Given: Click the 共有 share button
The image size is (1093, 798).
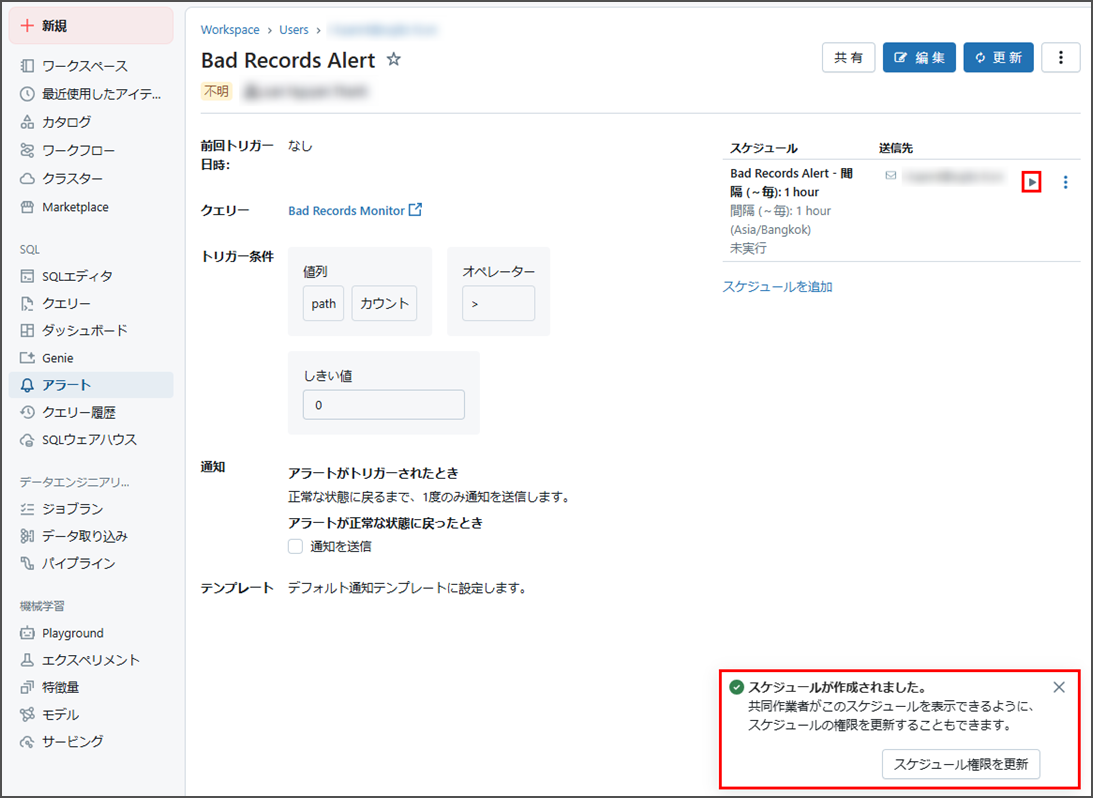Looking at the screenshot, I should coord(848,58).
